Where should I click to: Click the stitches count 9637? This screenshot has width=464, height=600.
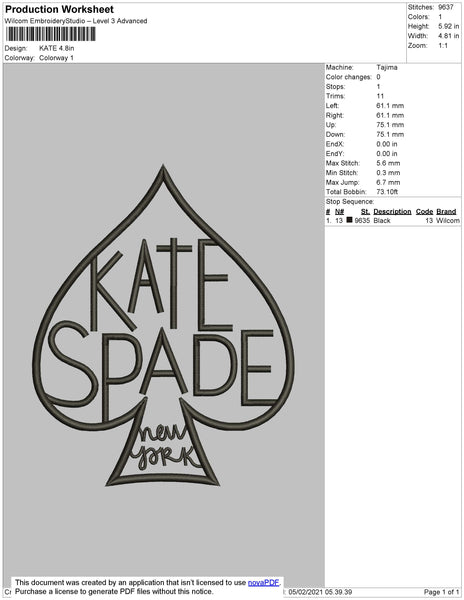[446, 7]
